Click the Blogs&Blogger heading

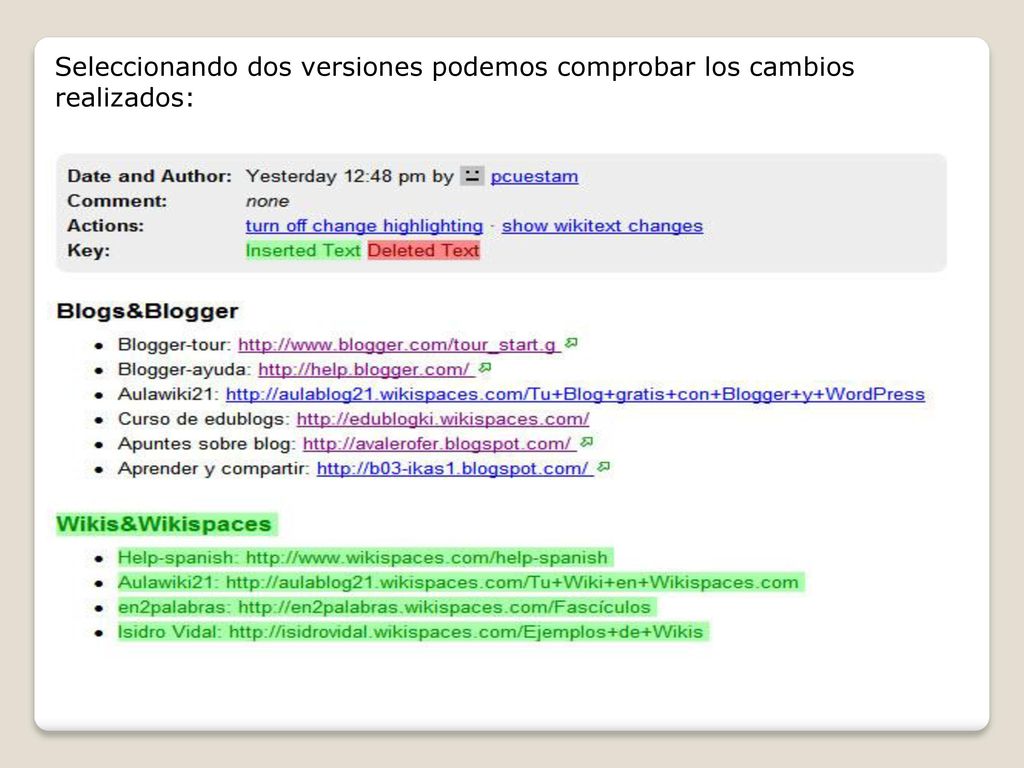(148, 311)
